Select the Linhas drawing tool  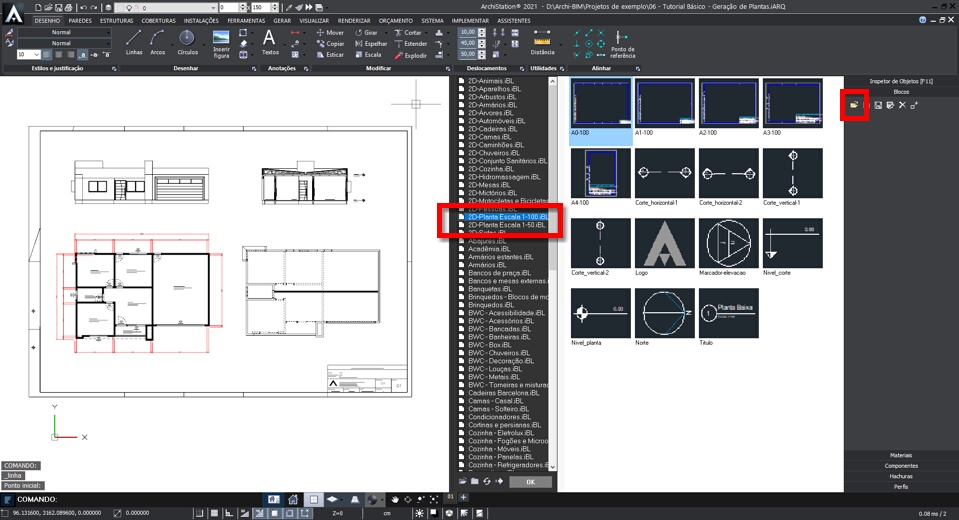coord(134,42)
